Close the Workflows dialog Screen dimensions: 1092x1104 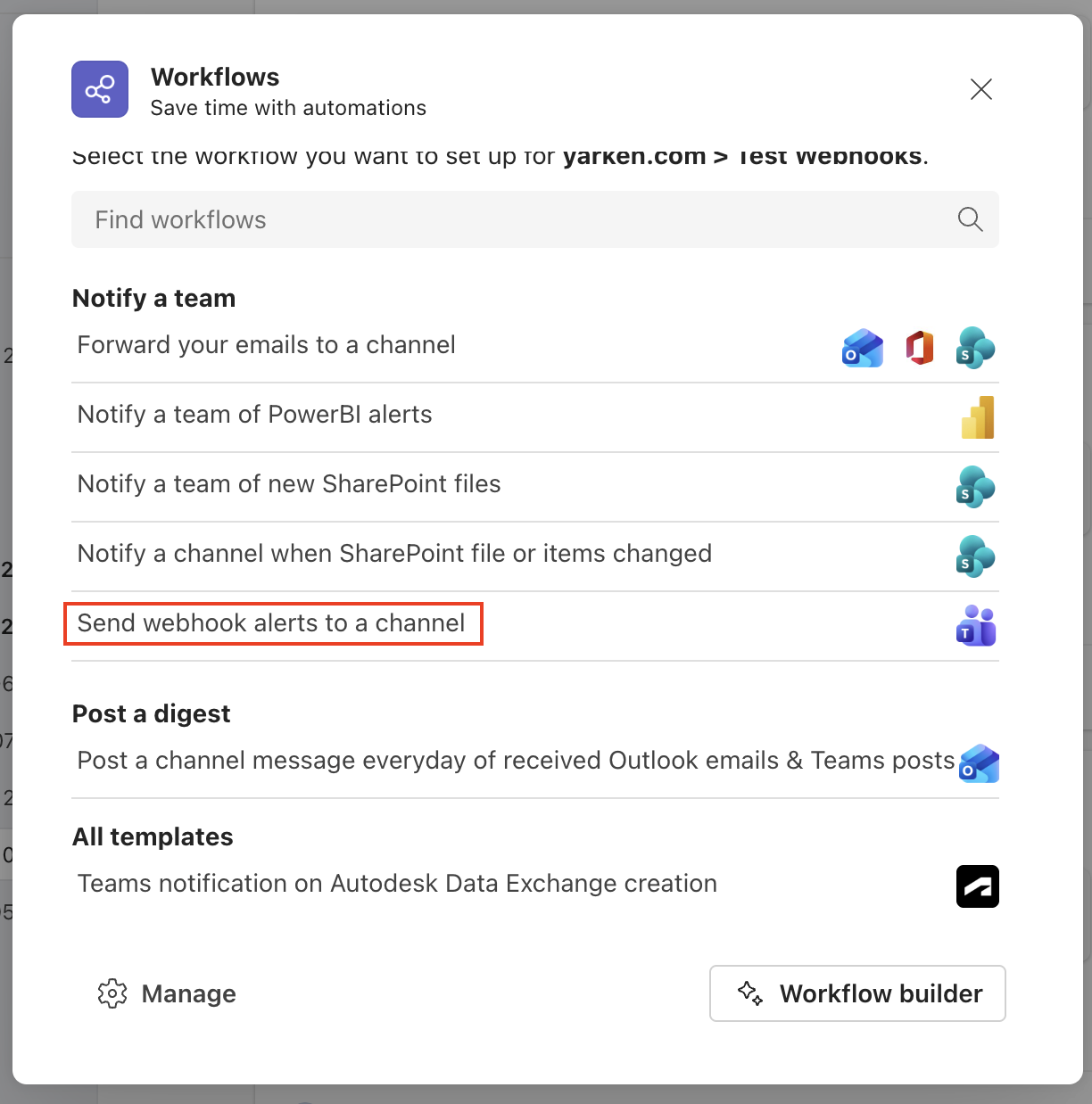pyautogui.click(x=981, y=89)
